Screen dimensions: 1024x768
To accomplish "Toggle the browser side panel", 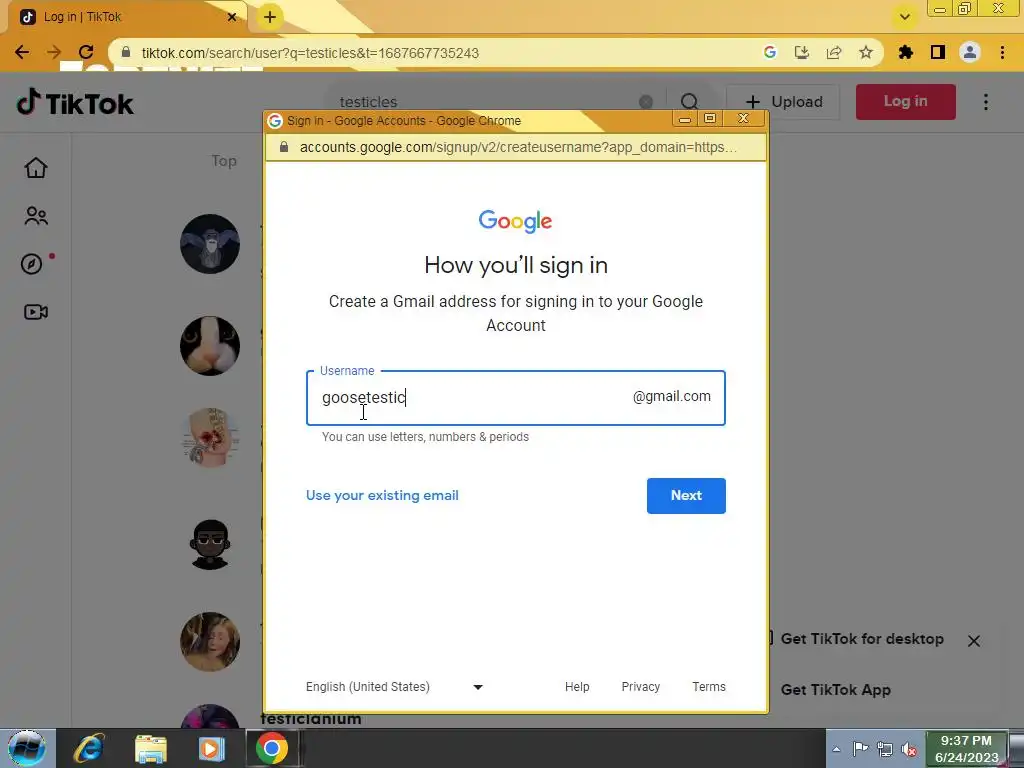I will (938, 52).
